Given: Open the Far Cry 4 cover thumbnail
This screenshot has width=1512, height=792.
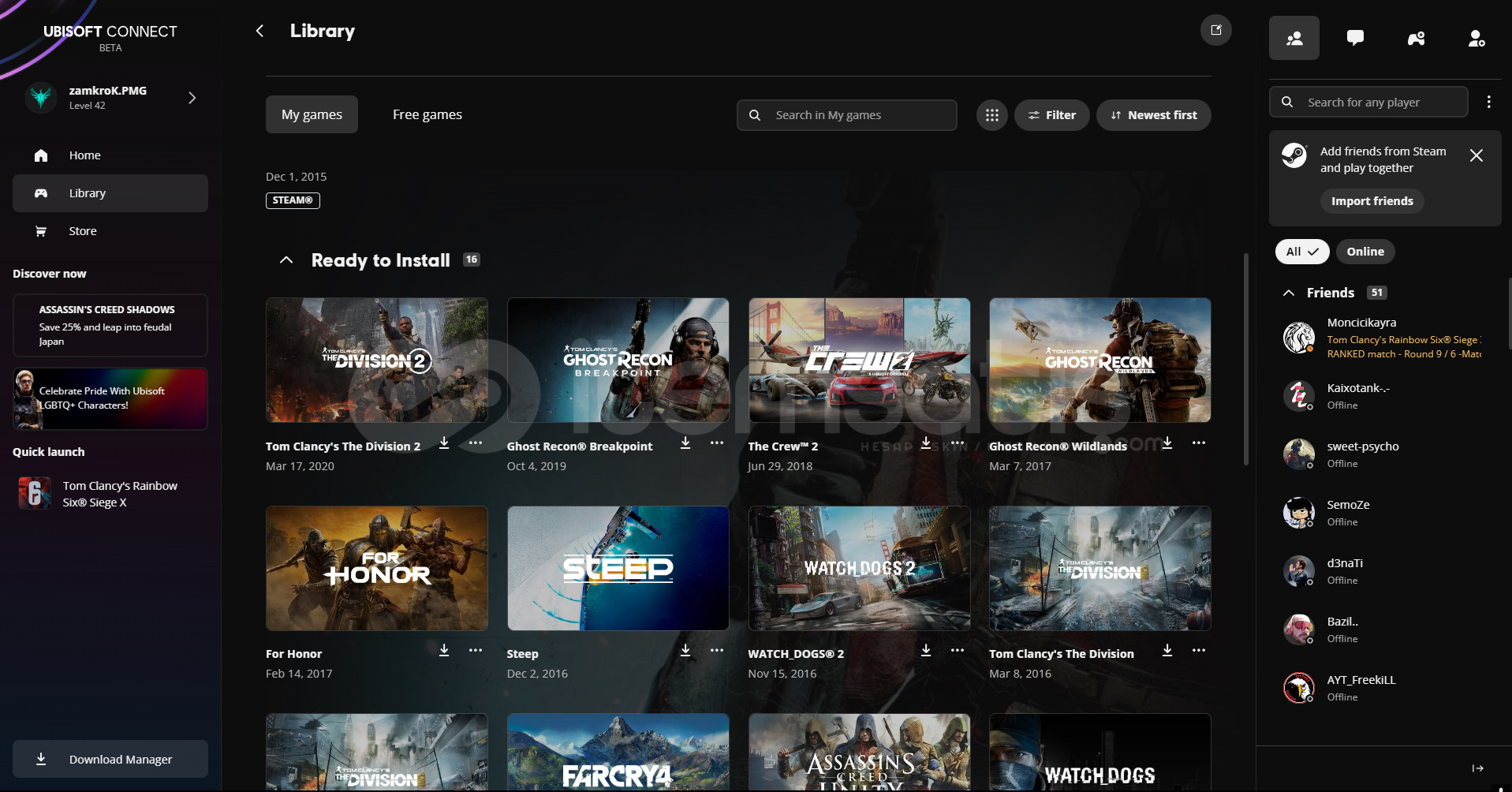Looking at the screenshot, I should (618, 753).
